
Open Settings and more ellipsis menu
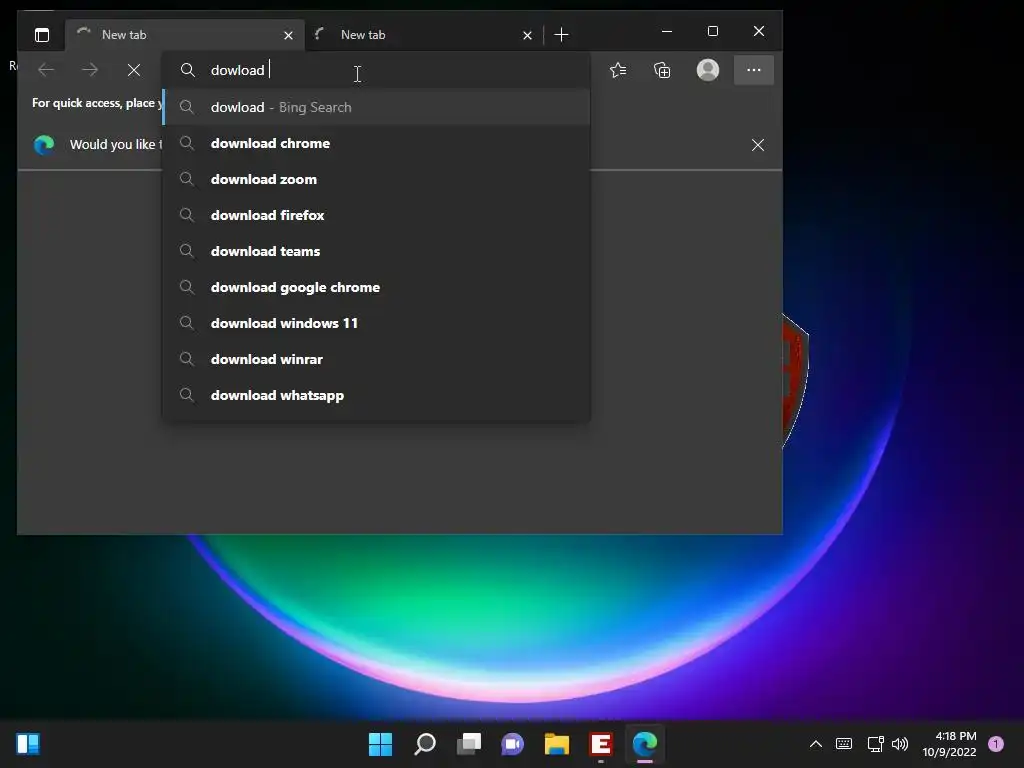(754, 70)
